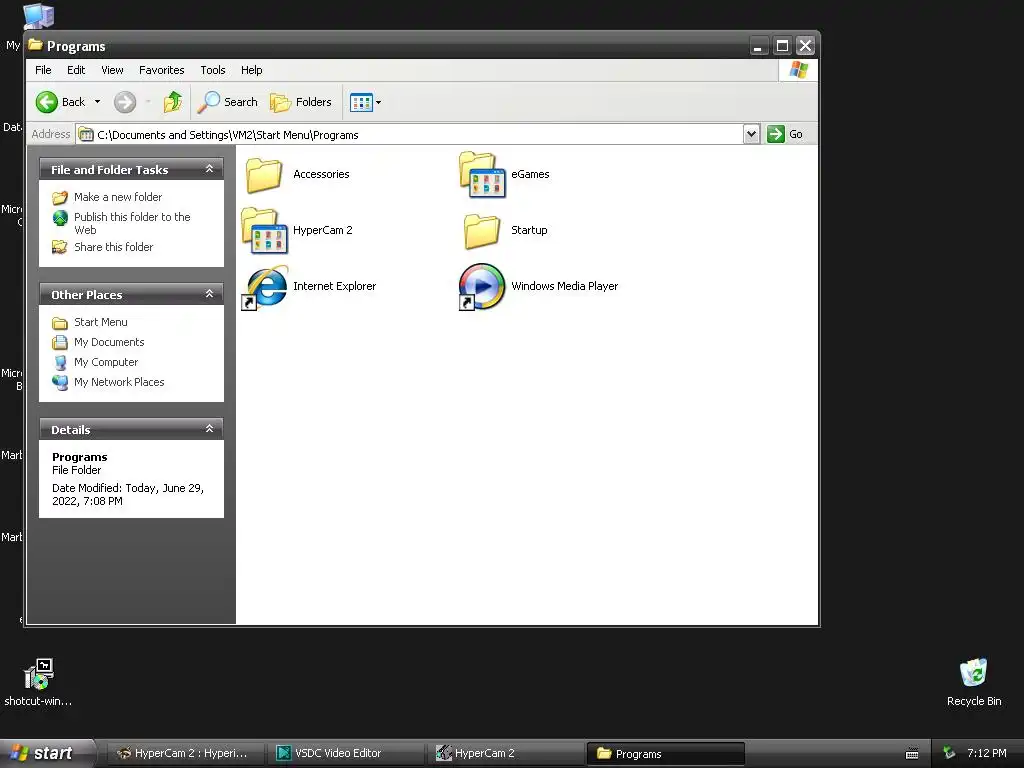This screenshot has height=768, width=1024.
Task: Open the Help menu
Action: pyautogui.click(x=251, y=70)
